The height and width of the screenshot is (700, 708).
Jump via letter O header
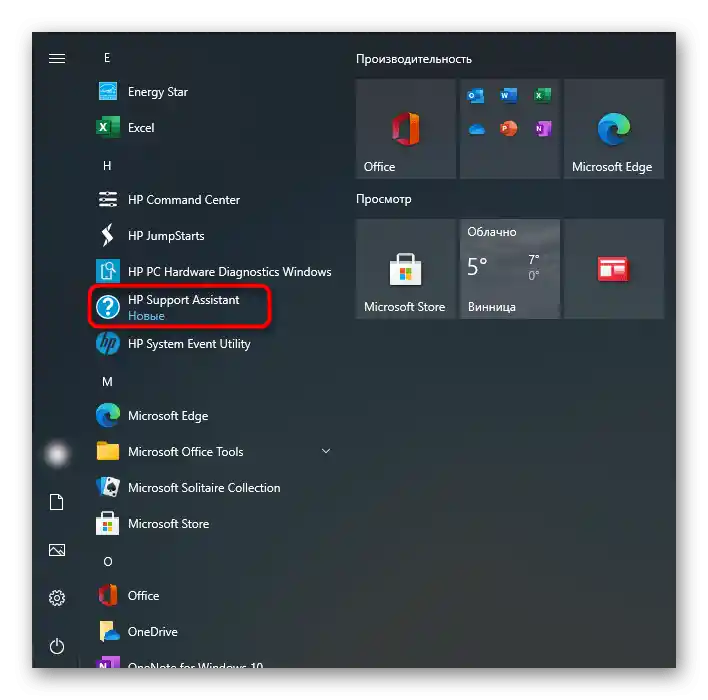(x=107, y=561)
